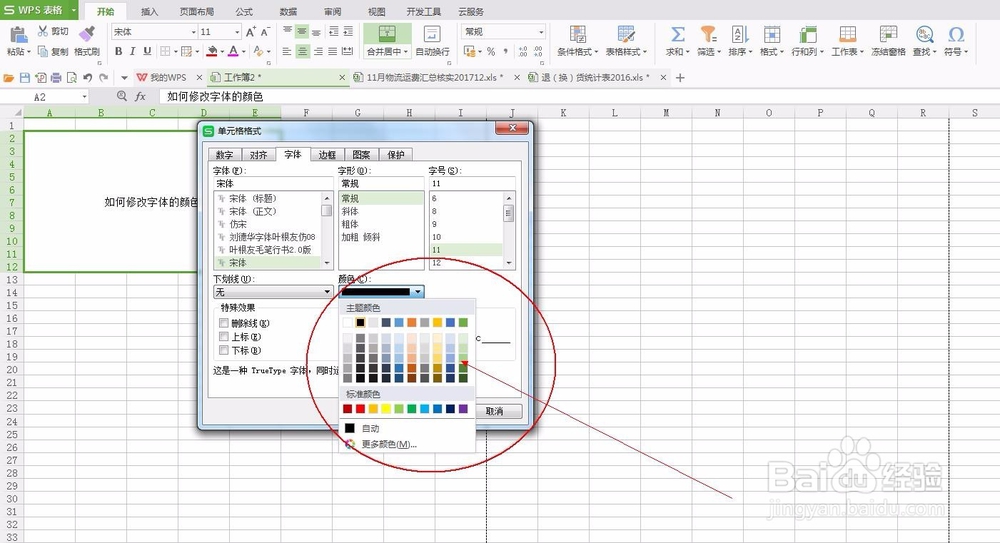The image size is (1000, 543).
Task: Expand the WPS 表格 application menu arrow
Action: pos(74,10)
